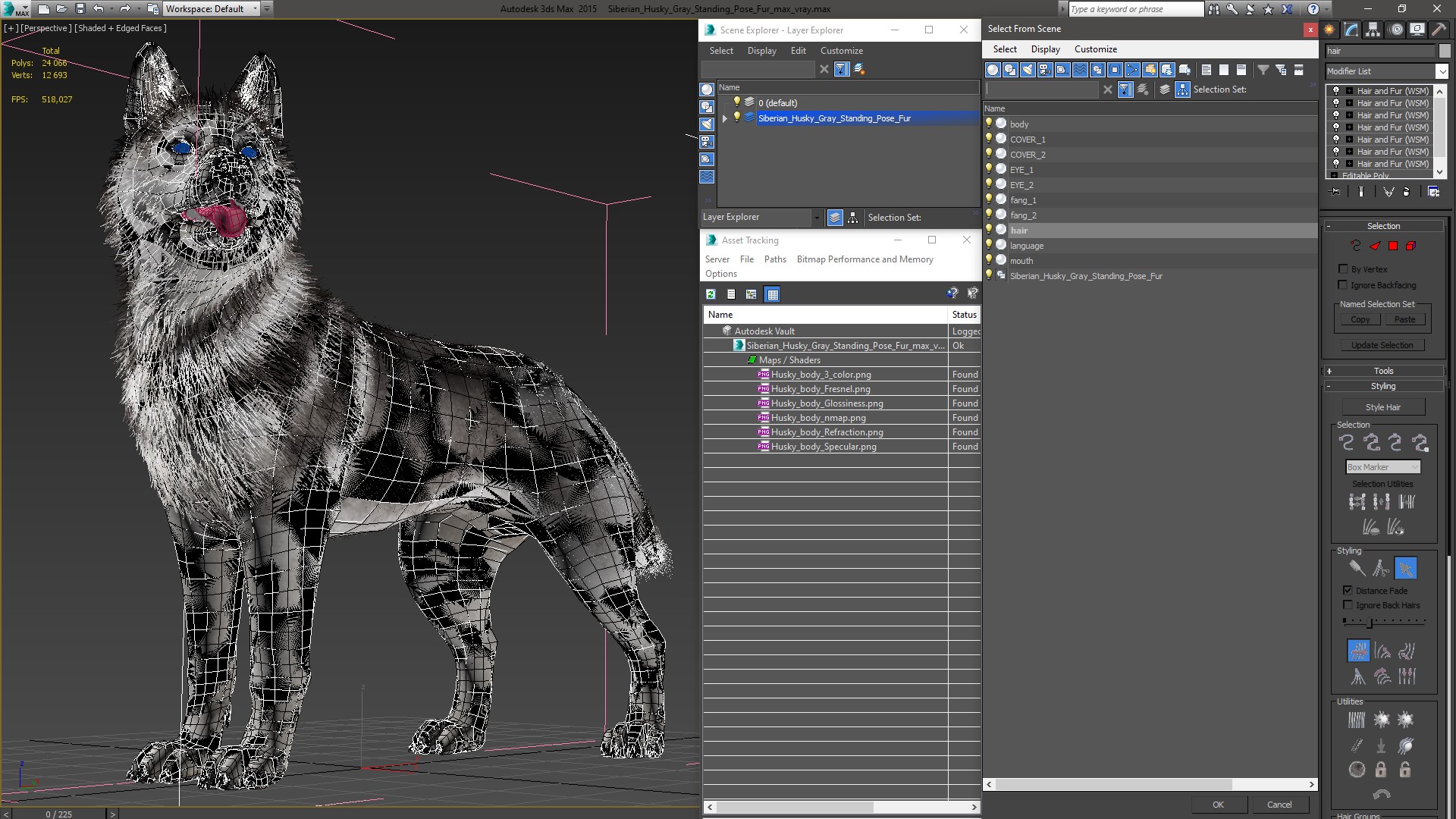Open Edit menu in Scene Explorer
1456x819 pixels.
798,51
